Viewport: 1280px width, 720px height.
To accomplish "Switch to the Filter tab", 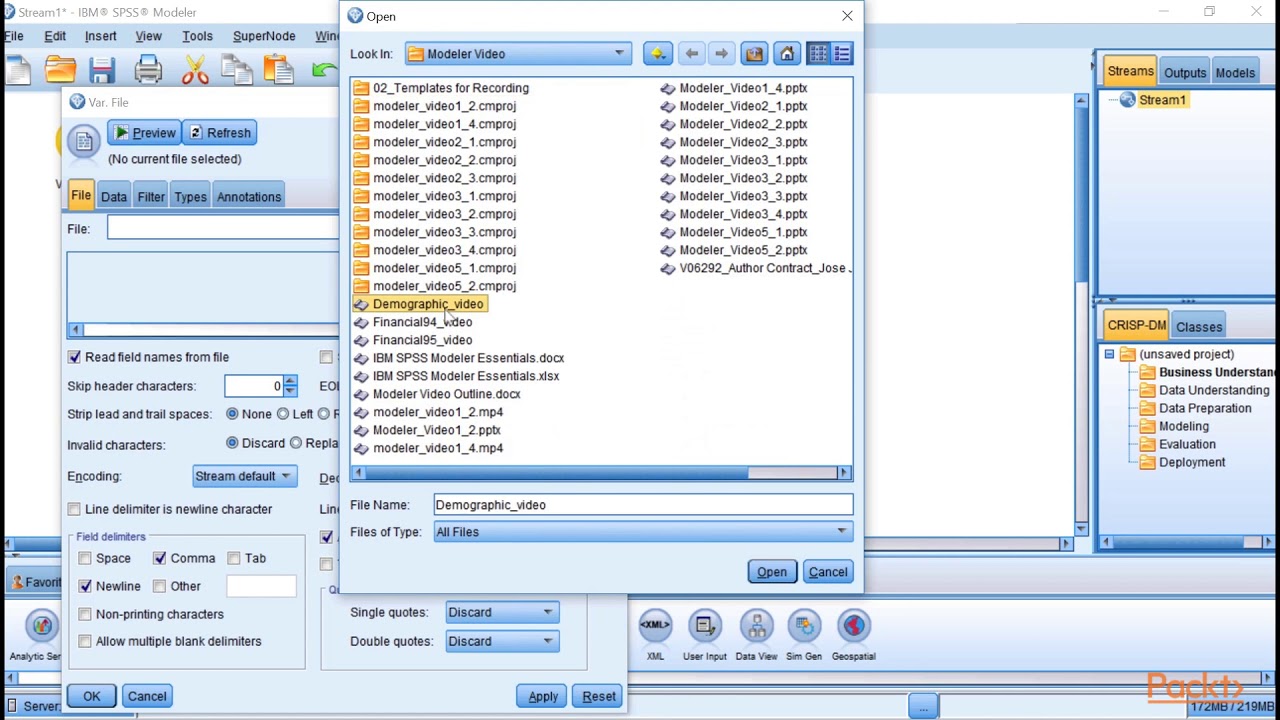I will pos(151,197).
